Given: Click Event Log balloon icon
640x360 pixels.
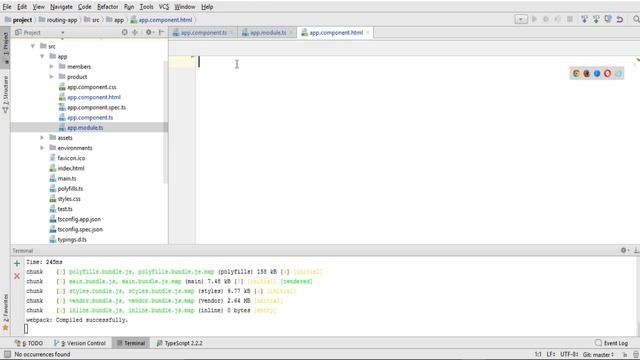Looking at the screenshot, I should click(x=598, y=343).
